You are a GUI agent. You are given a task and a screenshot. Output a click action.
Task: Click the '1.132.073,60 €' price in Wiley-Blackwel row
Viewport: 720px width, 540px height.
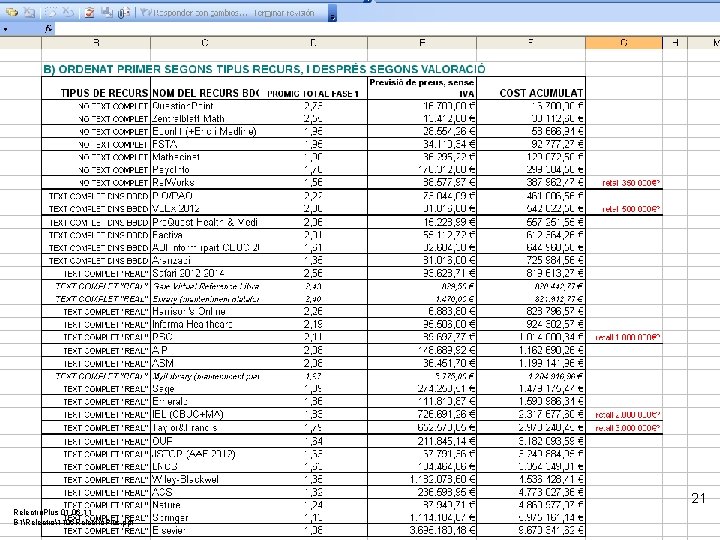click(422, 479)
